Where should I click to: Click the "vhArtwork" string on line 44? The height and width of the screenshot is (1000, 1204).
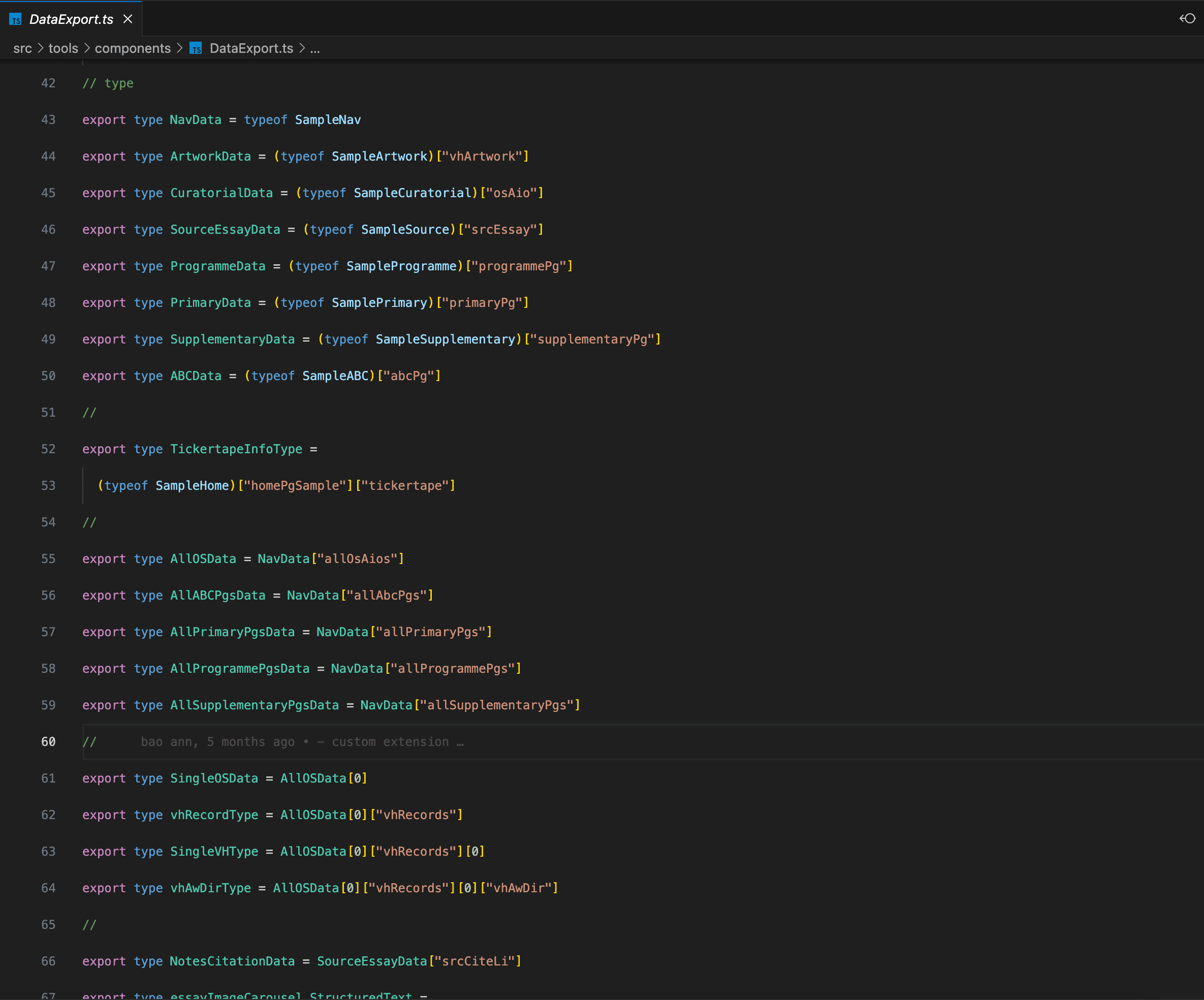482,157
